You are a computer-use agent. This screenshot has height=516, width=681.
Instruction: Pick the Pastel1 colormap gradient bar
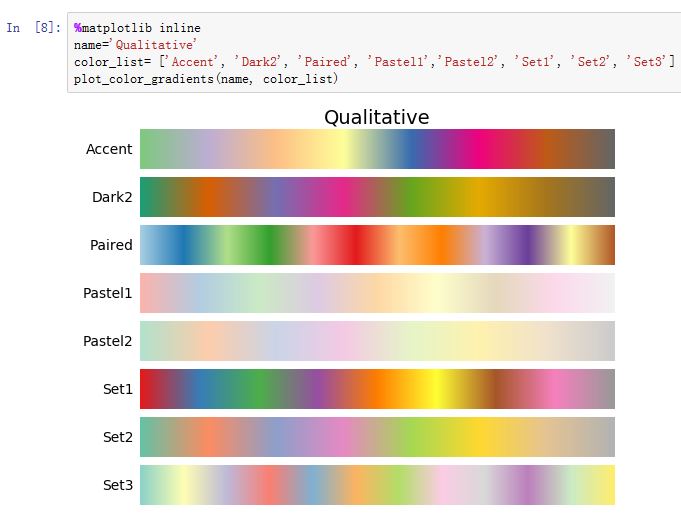coord(377,293)
